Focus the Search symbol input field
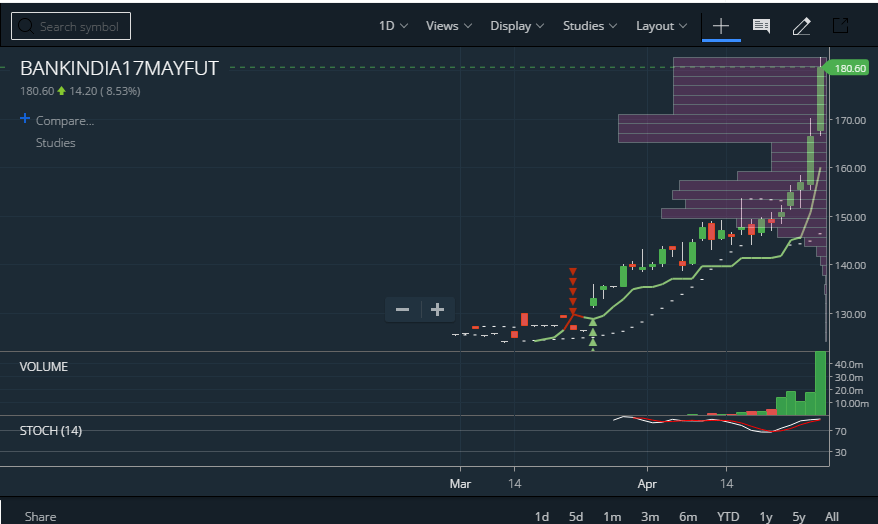This screenshot has height=524, width=878. click(71, 26)
